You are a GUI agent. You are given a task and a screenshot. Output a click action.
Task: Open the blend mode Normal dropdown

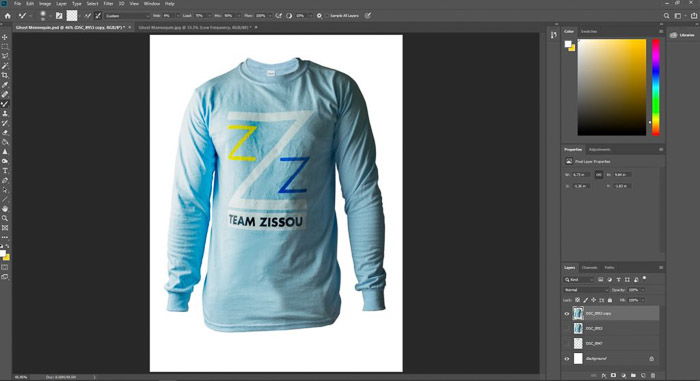click(586, 290)
